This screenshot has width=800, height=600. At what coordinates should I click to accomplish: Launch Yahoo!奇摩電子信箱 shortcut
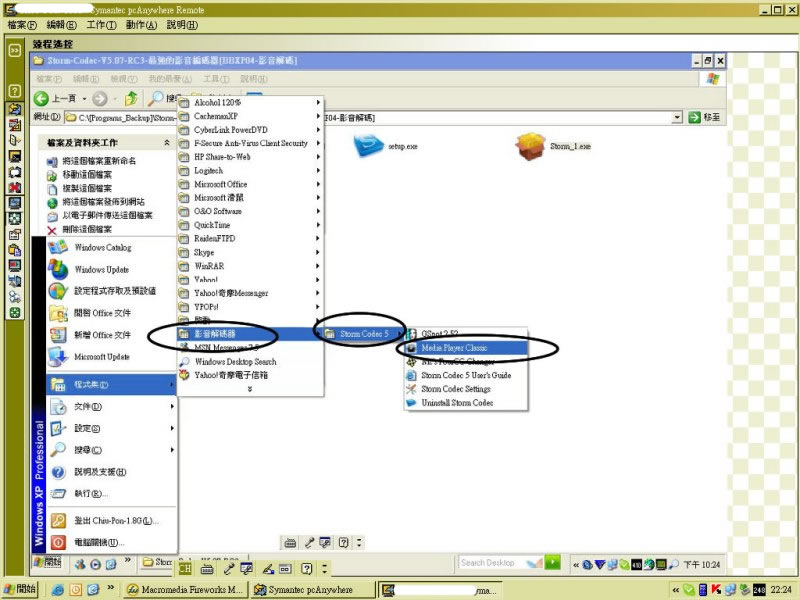coord(251,375)
